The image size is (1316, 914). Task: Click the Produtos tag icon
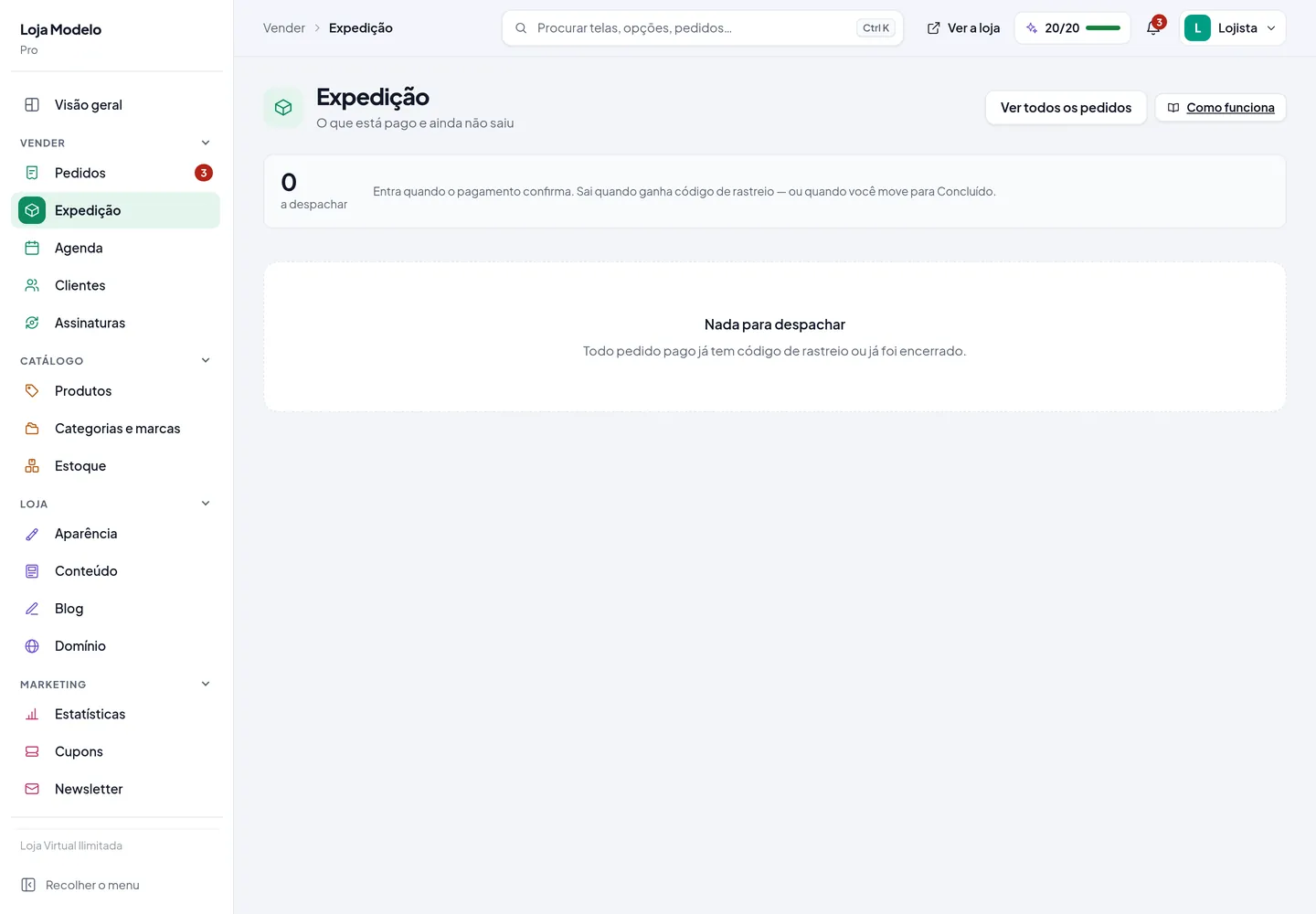pyautogui.click(x=32, y=390)
